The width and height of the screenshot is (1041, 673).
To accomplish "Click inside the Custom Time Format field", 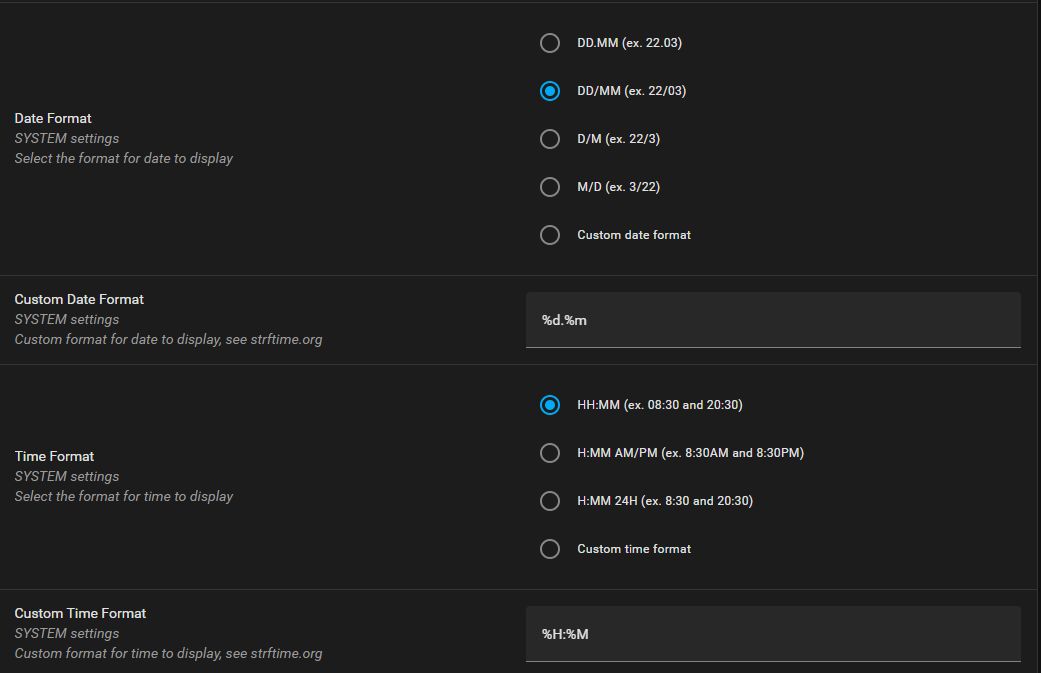I will click(x=772, y=633).
